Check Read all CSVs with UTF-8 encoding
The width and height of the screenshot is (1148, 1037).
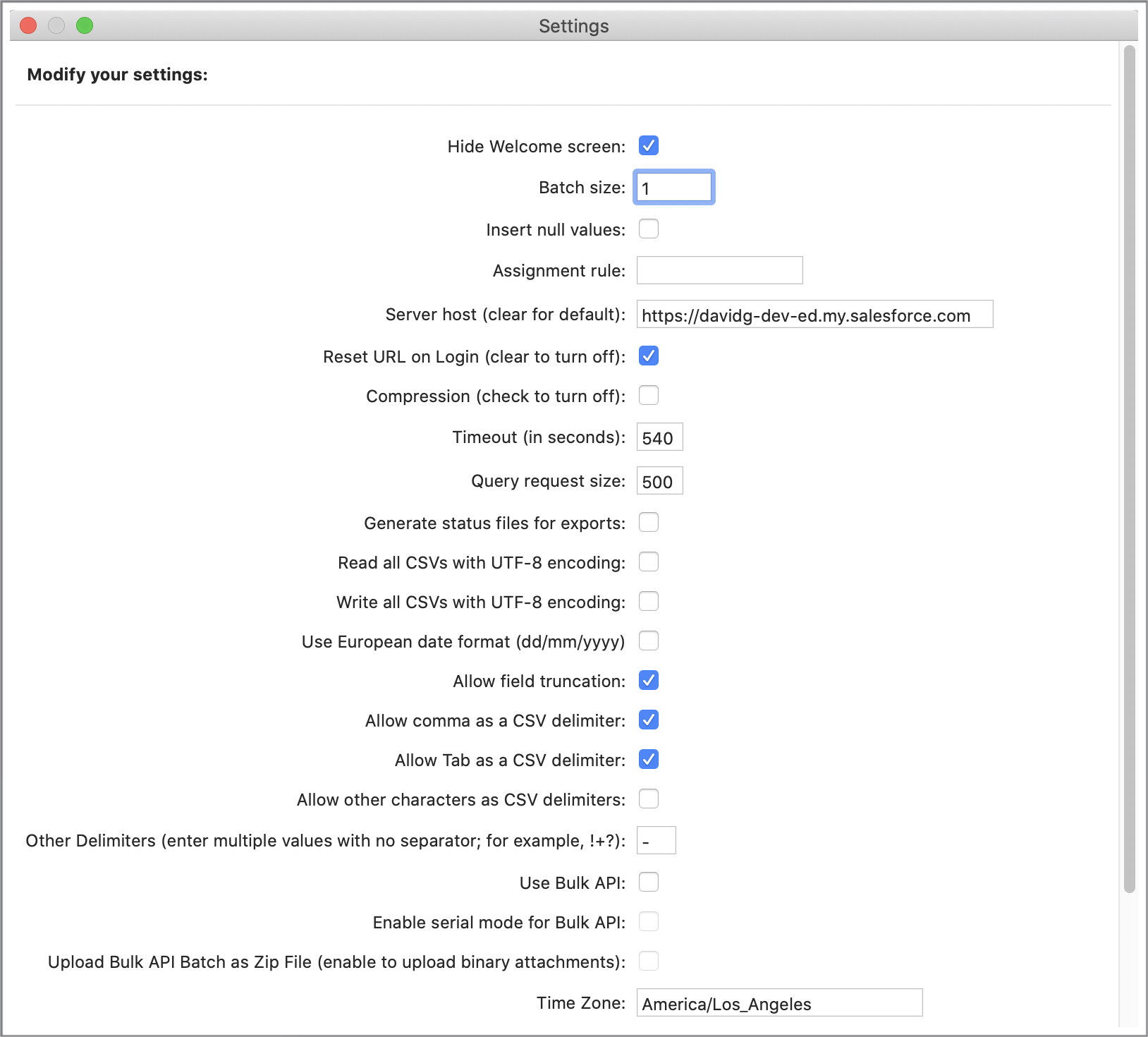point(648,562)
